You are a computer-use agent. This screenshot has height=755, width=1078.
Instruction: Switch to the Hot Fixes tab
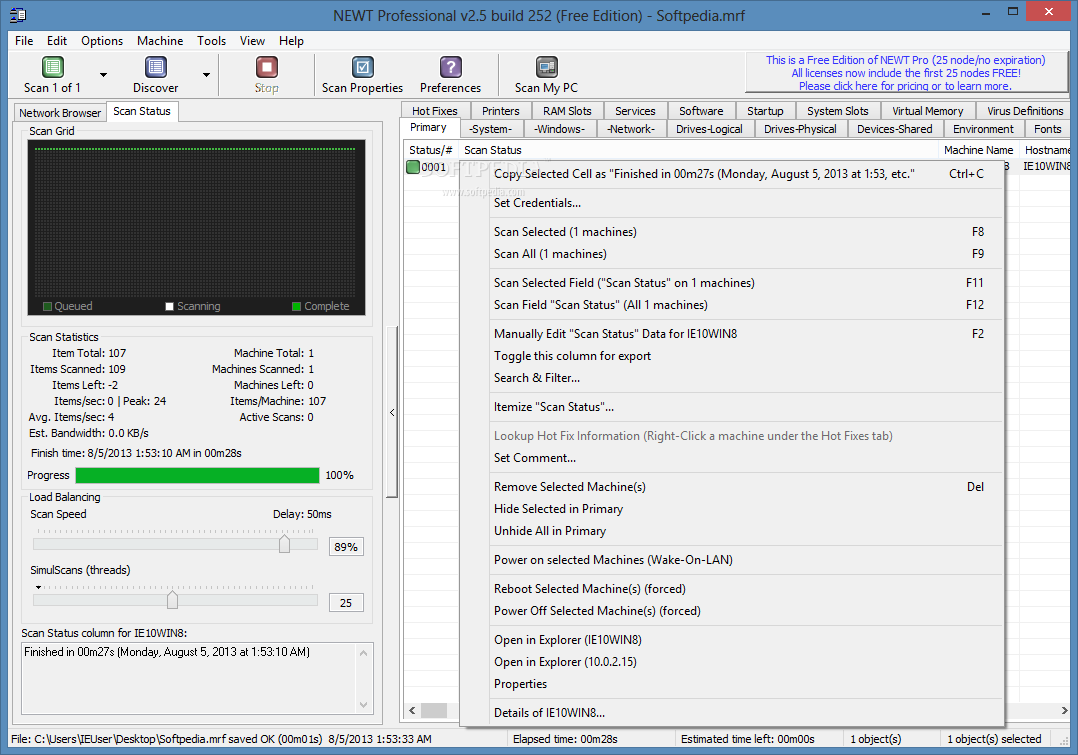tap(434, 111)
